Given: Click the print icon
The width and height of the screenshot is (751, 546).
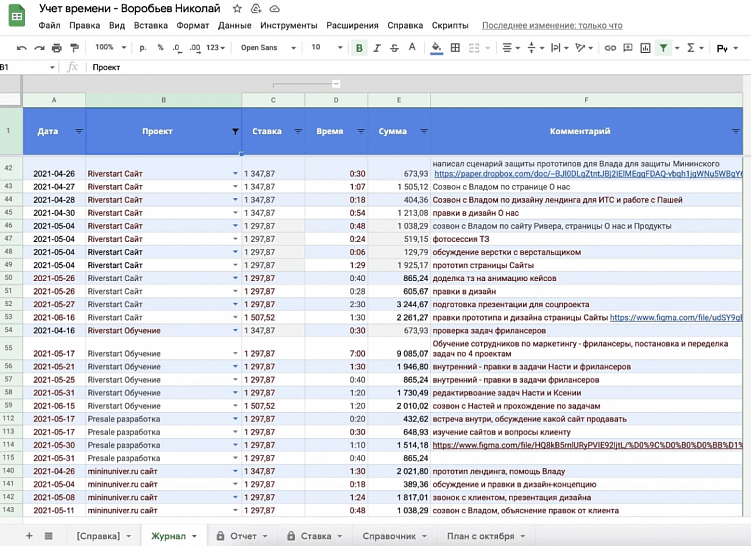Looking at the screenshot, I should [x=56, y=48].
